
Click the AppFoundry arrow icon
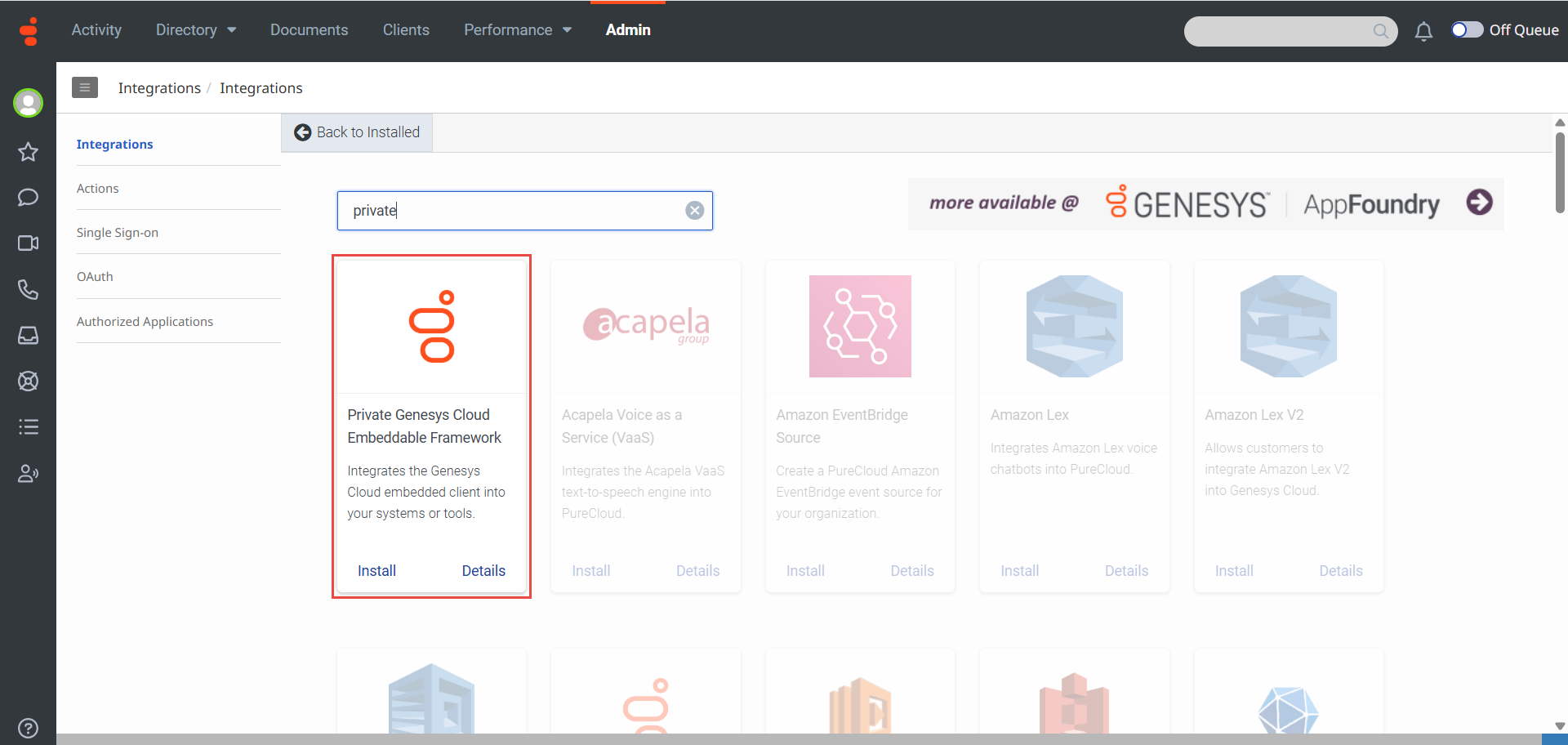tap(1479, 203)
